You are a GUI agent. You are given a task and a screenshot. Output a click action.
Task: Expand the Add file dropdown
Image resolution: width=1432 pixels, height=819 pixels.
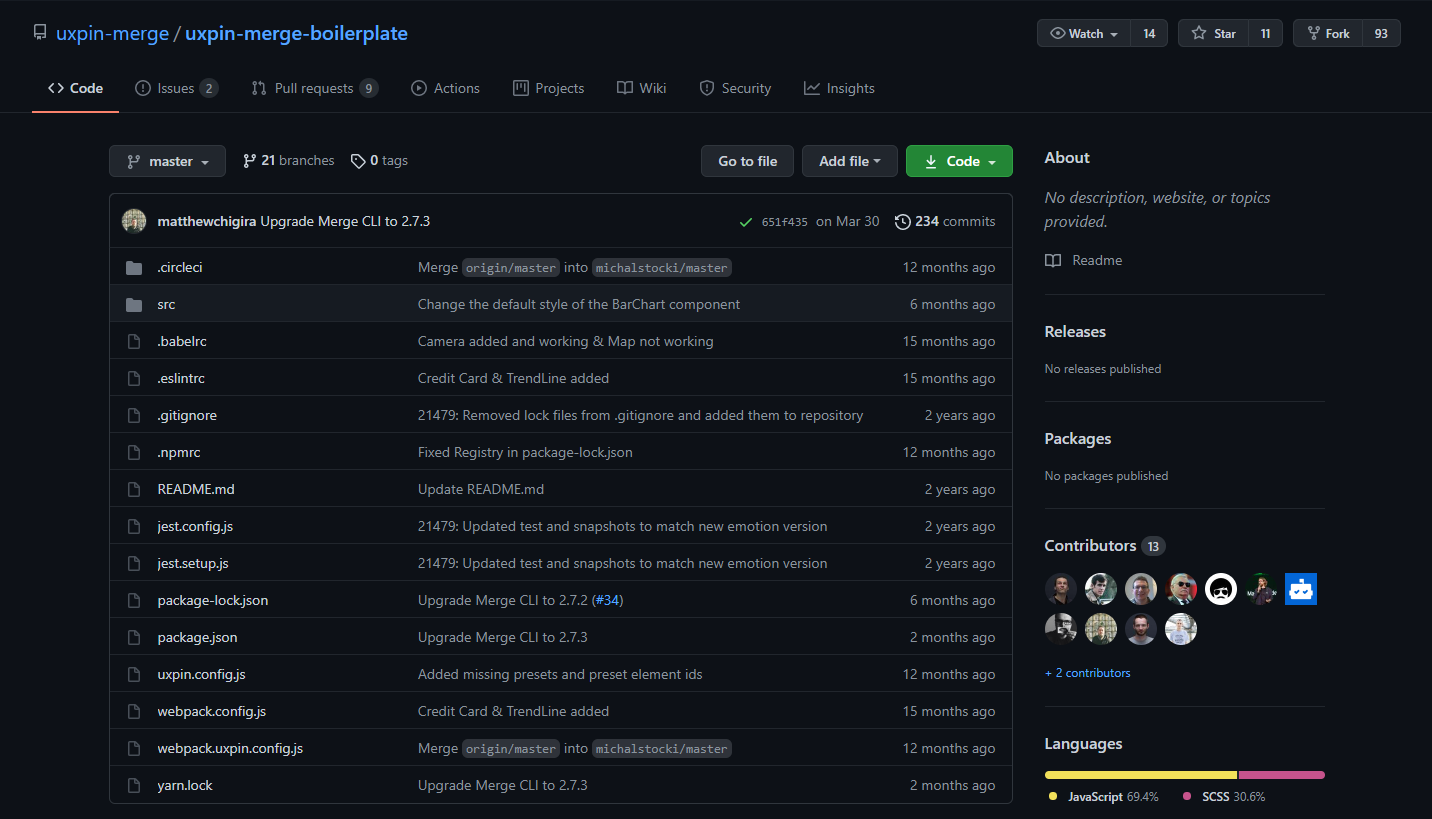tap(849, 161)
